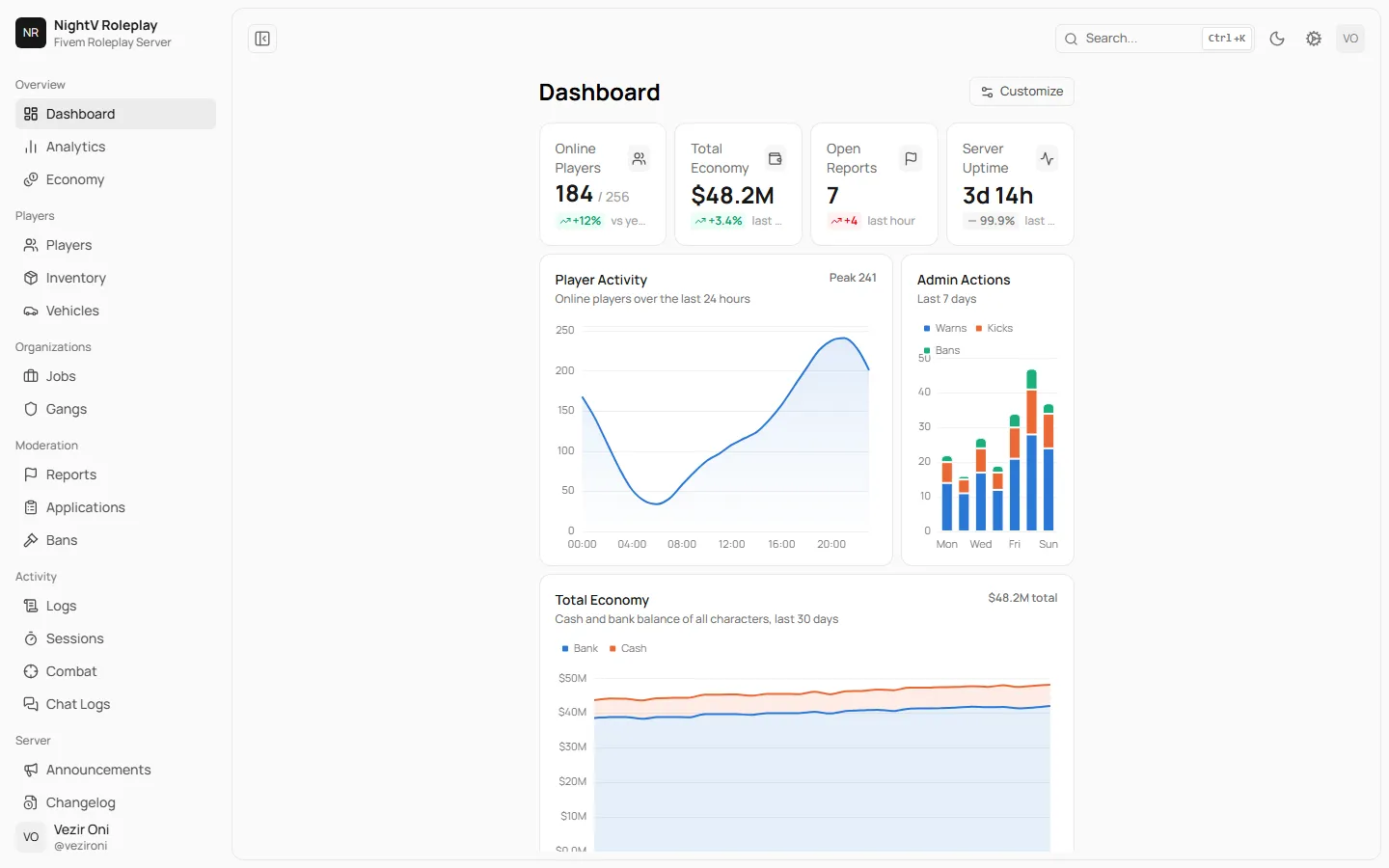Open the Dashboard sidebar item
This screenshot has height=868, width=1389.
(x=116, y=114)
